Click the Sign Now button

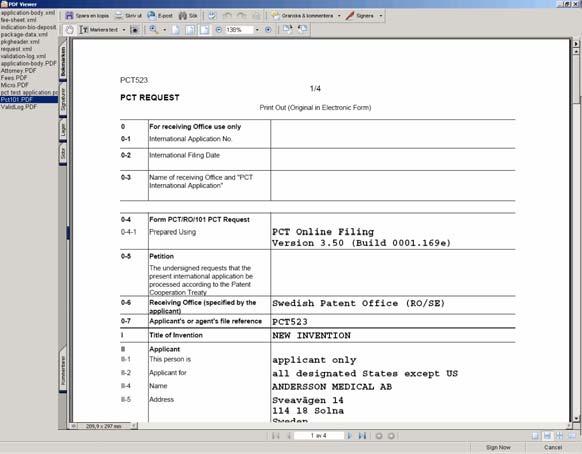tap(498, 447)
